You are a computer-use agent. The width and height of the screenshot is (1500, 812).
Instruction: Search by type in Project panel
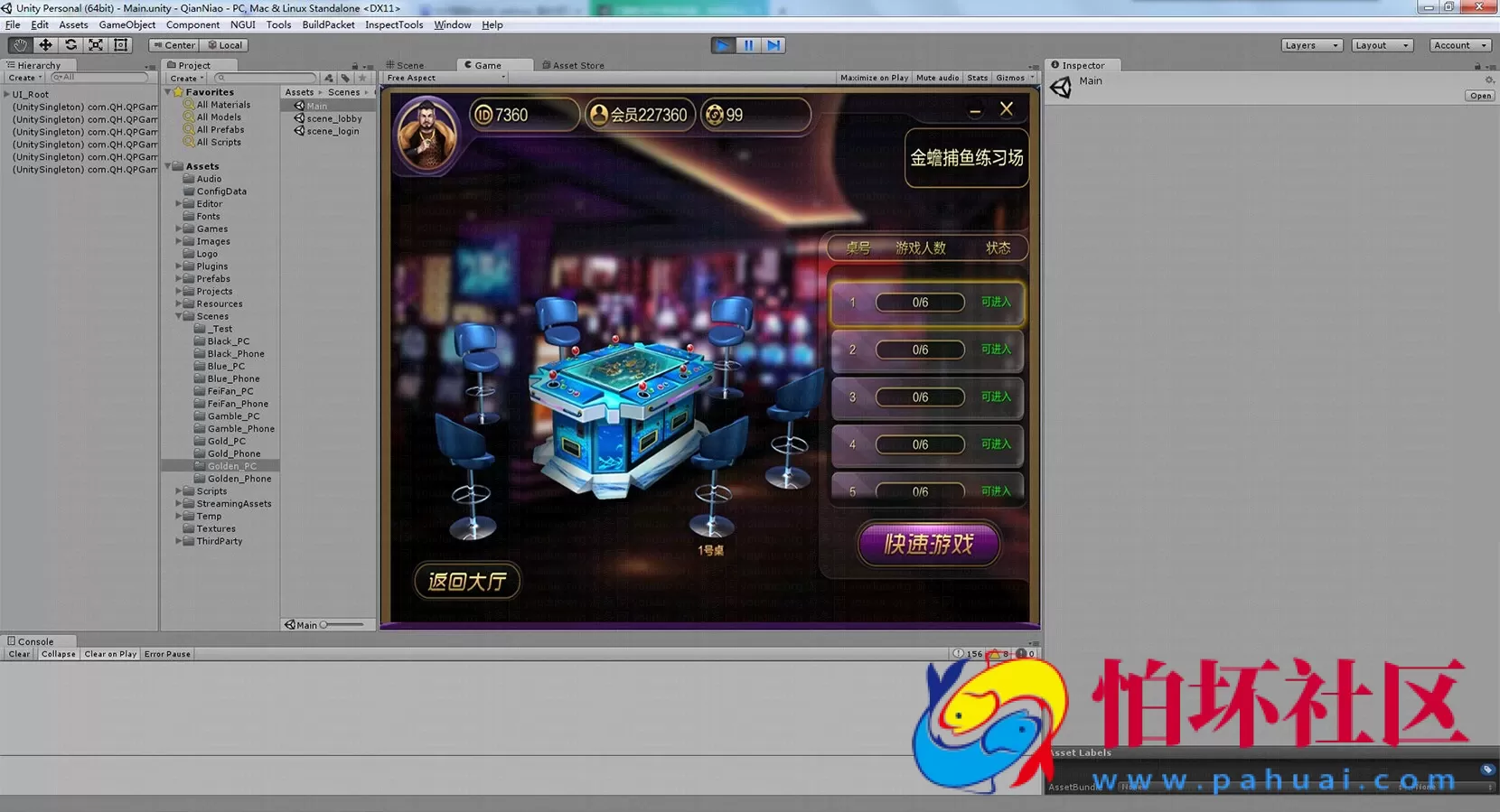pyautogui.click(x=329, y=79)
